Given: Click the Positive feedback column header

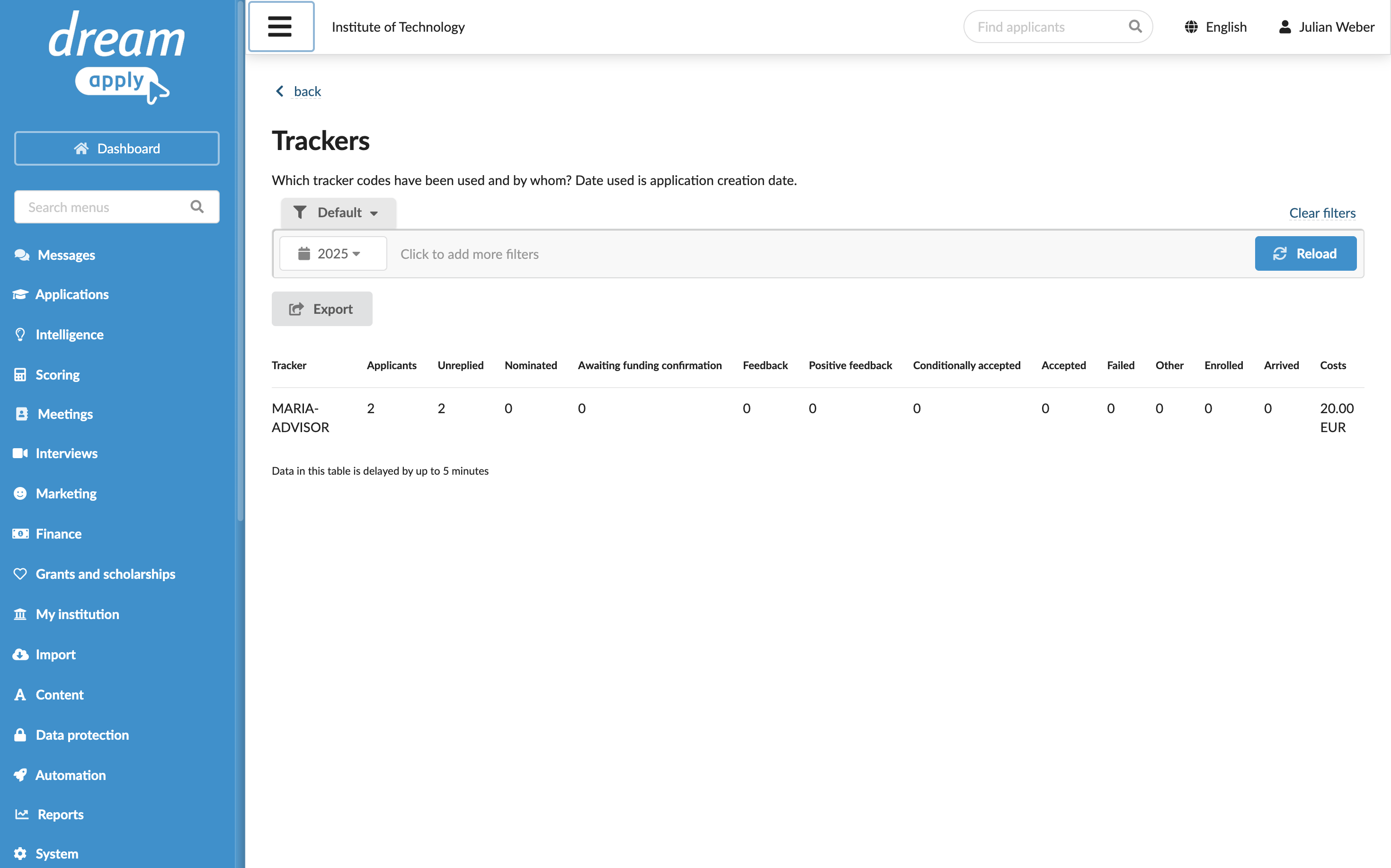Looking at the screenshot, I should [x=850, y=365].
